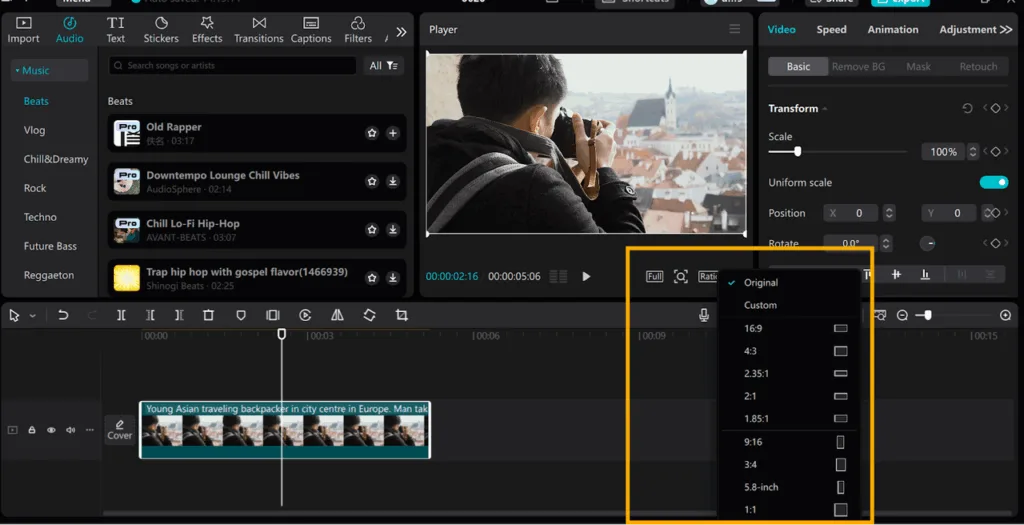Favorite the Chill Lo-Fi Hip-Hop track
Screen dimensions: 1024x525
(372, 230)
